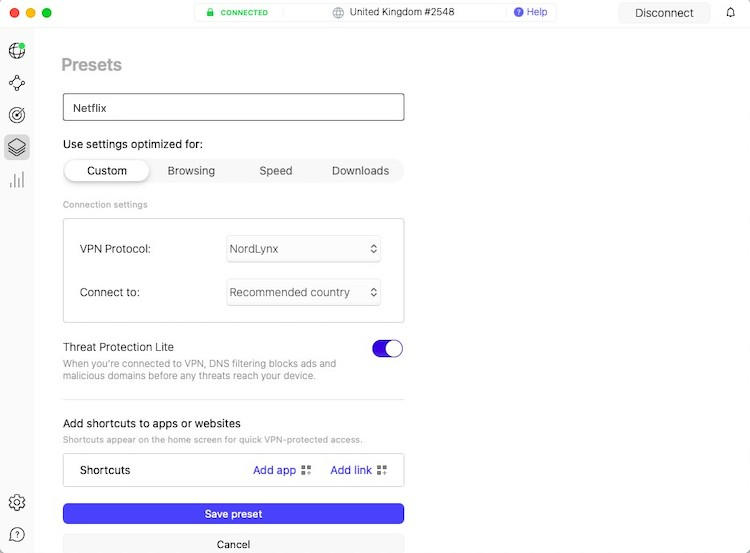Open the settings gear icon

(x=17, y=502)
